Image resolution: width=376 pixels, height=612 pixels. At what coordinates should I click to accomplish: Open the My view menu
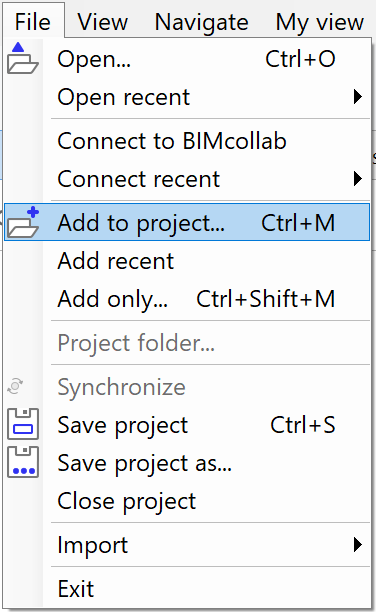point(320,21)
